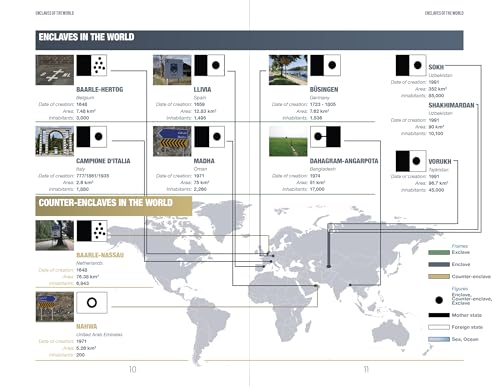Click the '777/1861/1933' creation date
This screenshot has height=386, width=500.
coord(93,176)
